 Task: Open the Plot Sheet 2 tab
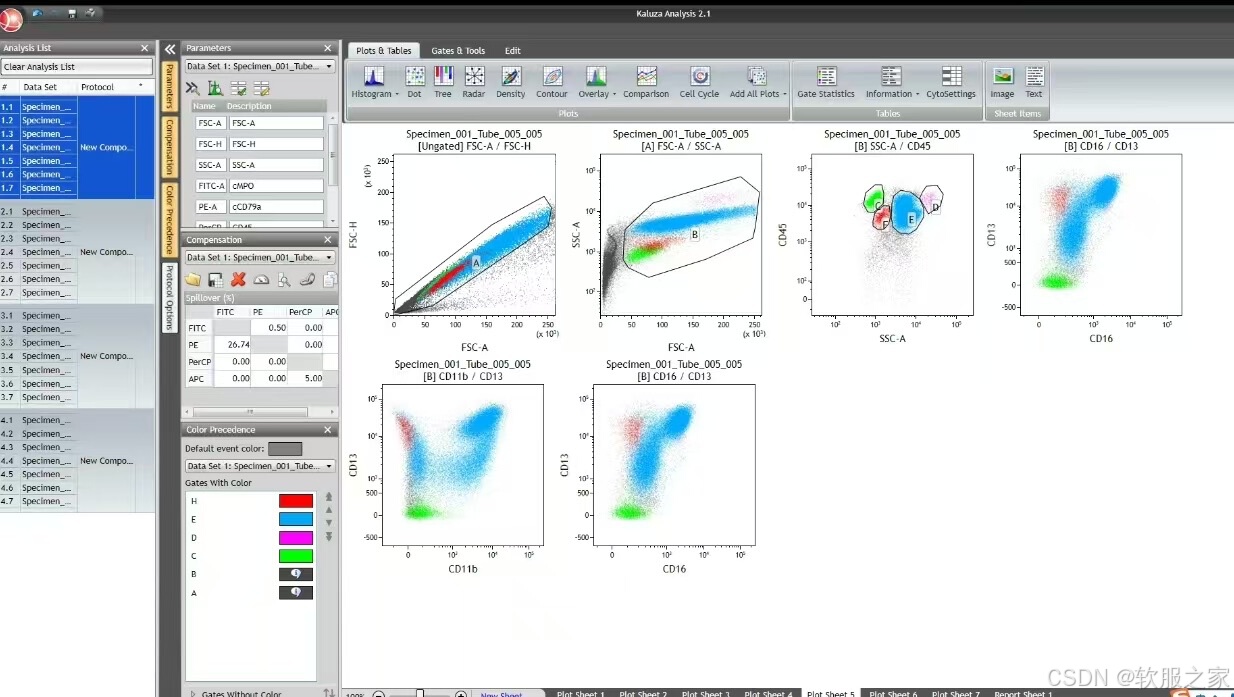(643, 693)
